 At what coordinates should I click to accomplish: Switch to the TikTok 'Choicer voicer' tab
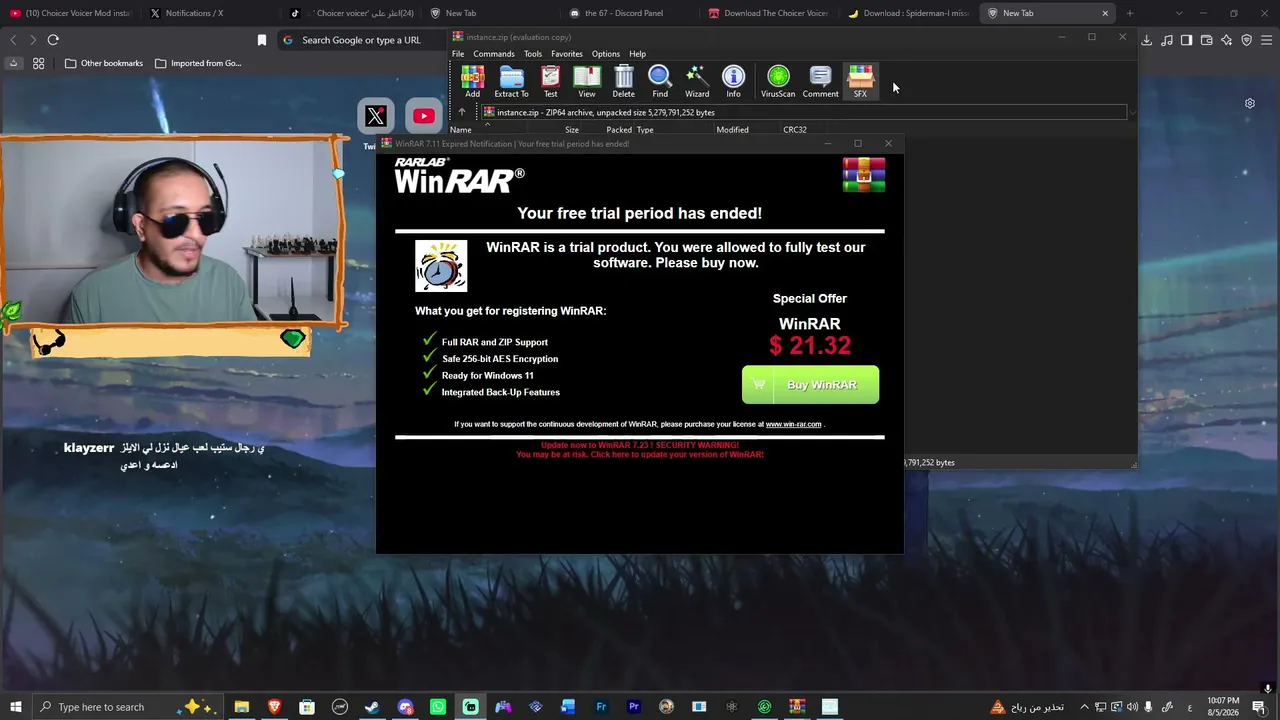[x=350, y=13]
